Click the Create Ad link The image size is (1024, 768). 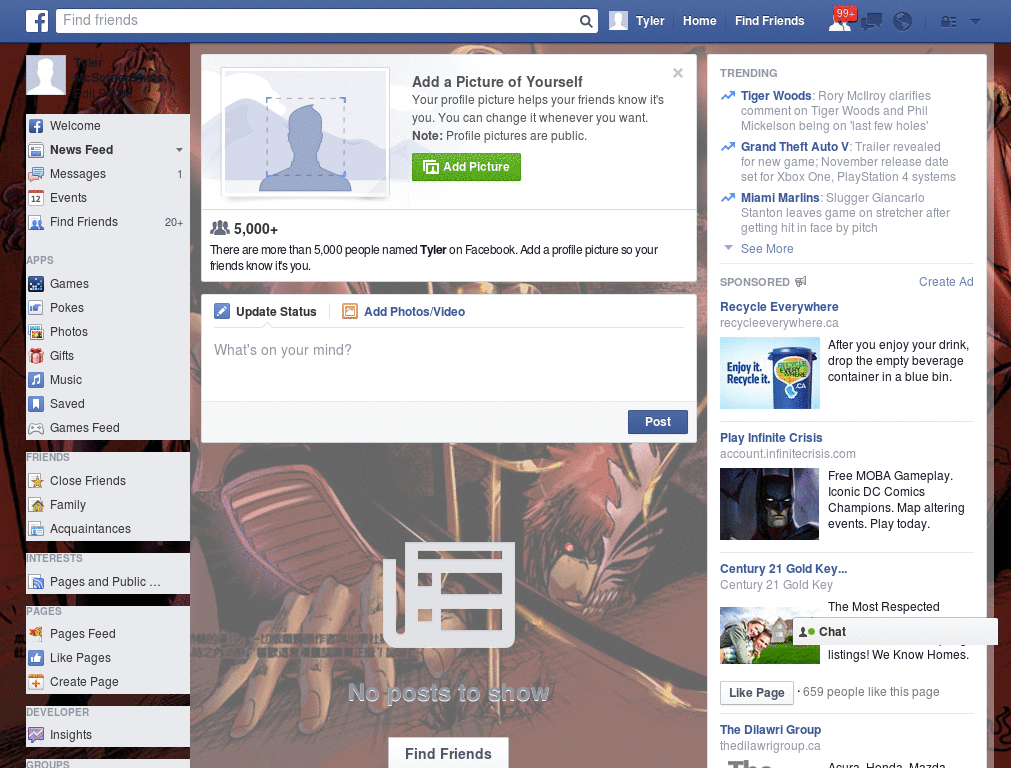point(946,281)
